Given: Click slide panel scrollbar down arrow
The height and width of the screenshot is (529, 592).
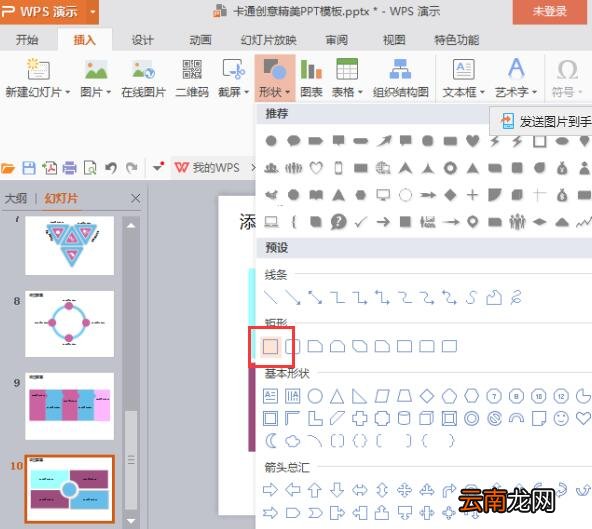Looking at the screenshot, I should pyautogui.click(x=131, y=521).
